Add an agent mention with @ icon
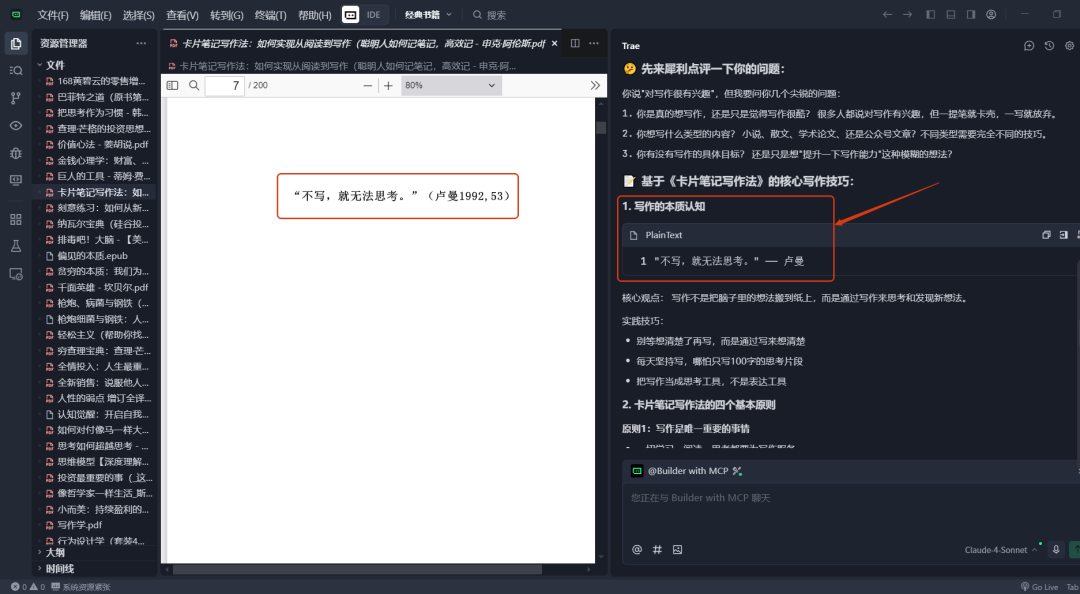This screenshot has width=1080, height=594. coord(637,550)
